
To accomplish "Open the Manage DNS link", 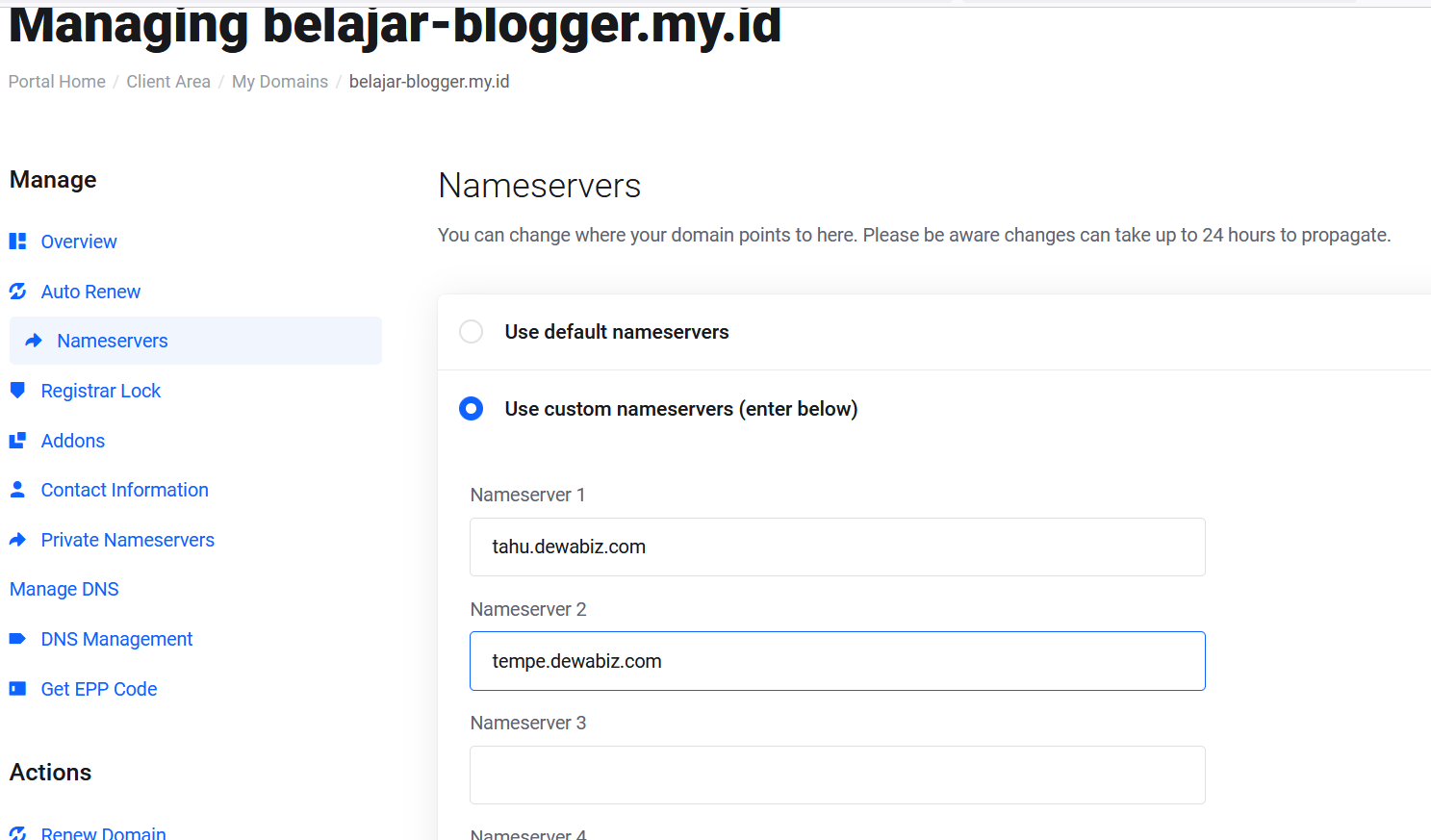I will point(64,589).
